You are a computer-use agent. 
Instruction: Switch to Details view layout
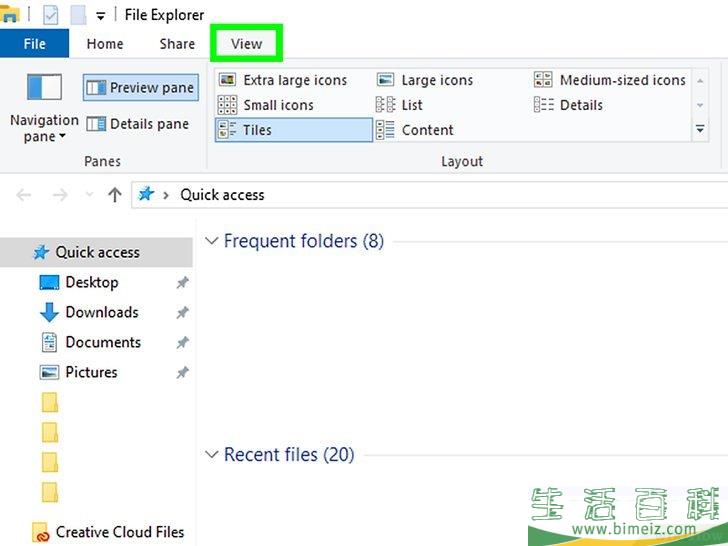570,105
